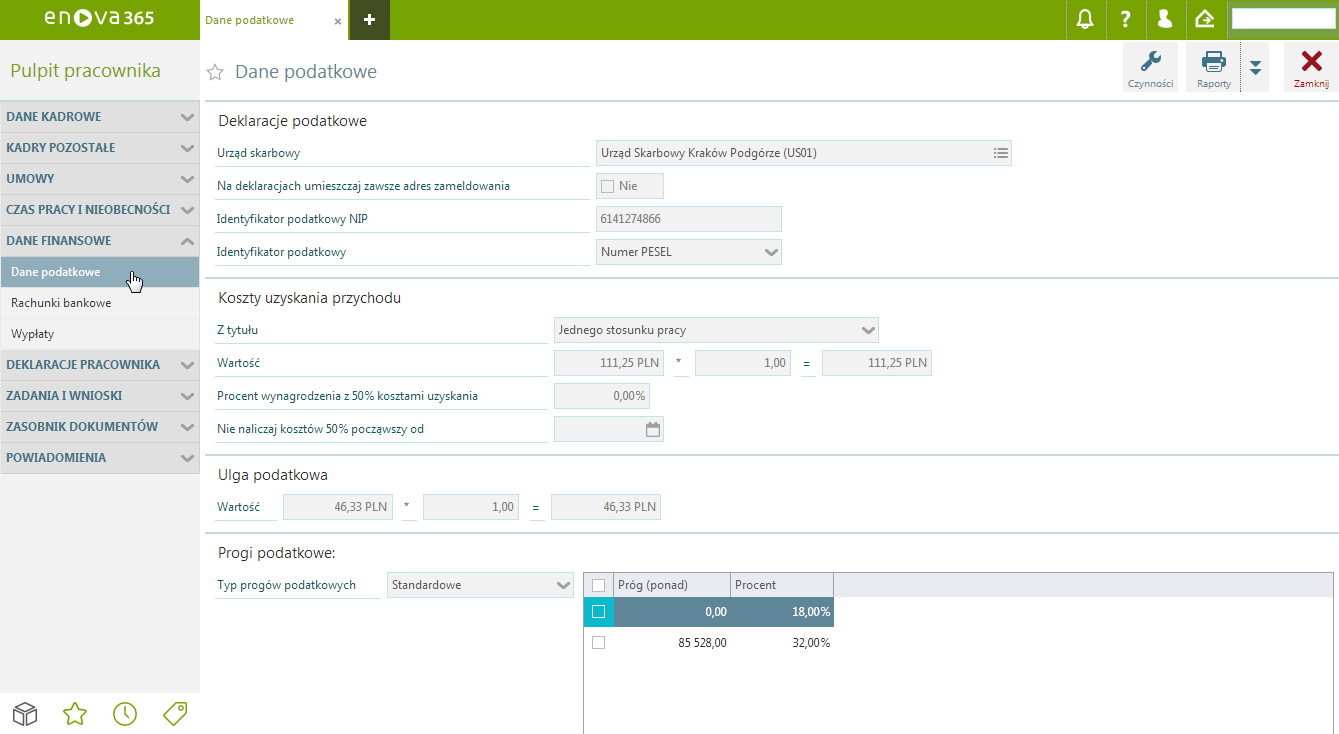
Task: Expand CZAS PRACY I NIEOBECNOŚCI section
Action: coord(100,210)
